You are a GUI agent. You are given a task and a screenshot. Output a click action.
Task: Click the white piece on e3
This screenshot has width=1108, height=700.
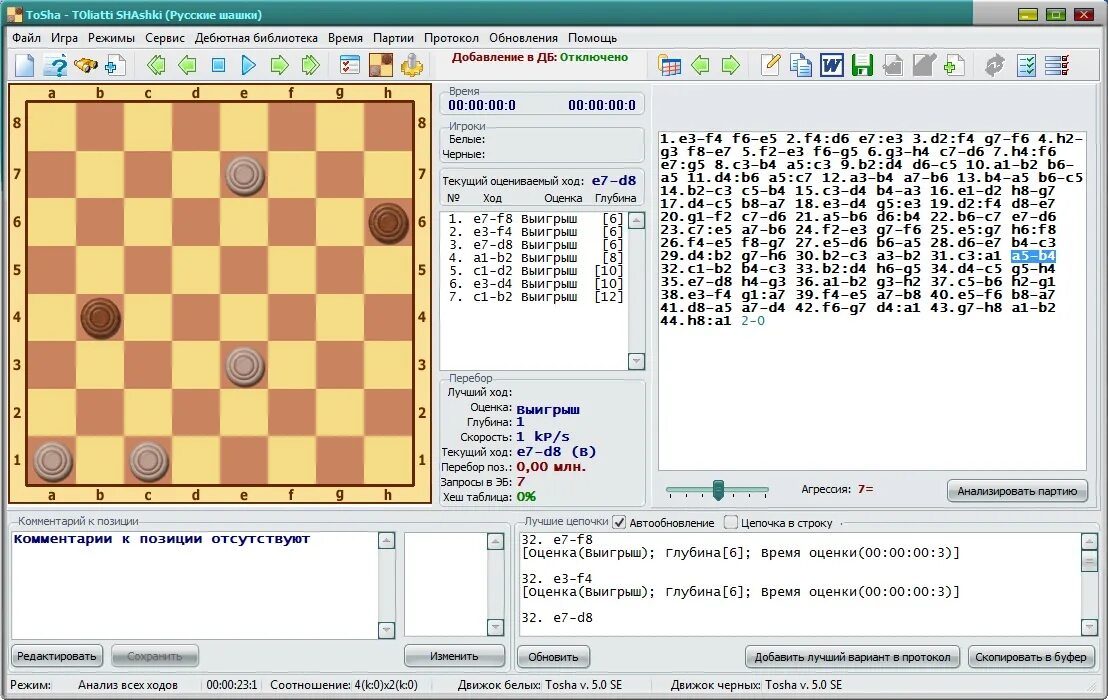pyautogui.click(x=244, y=366)
